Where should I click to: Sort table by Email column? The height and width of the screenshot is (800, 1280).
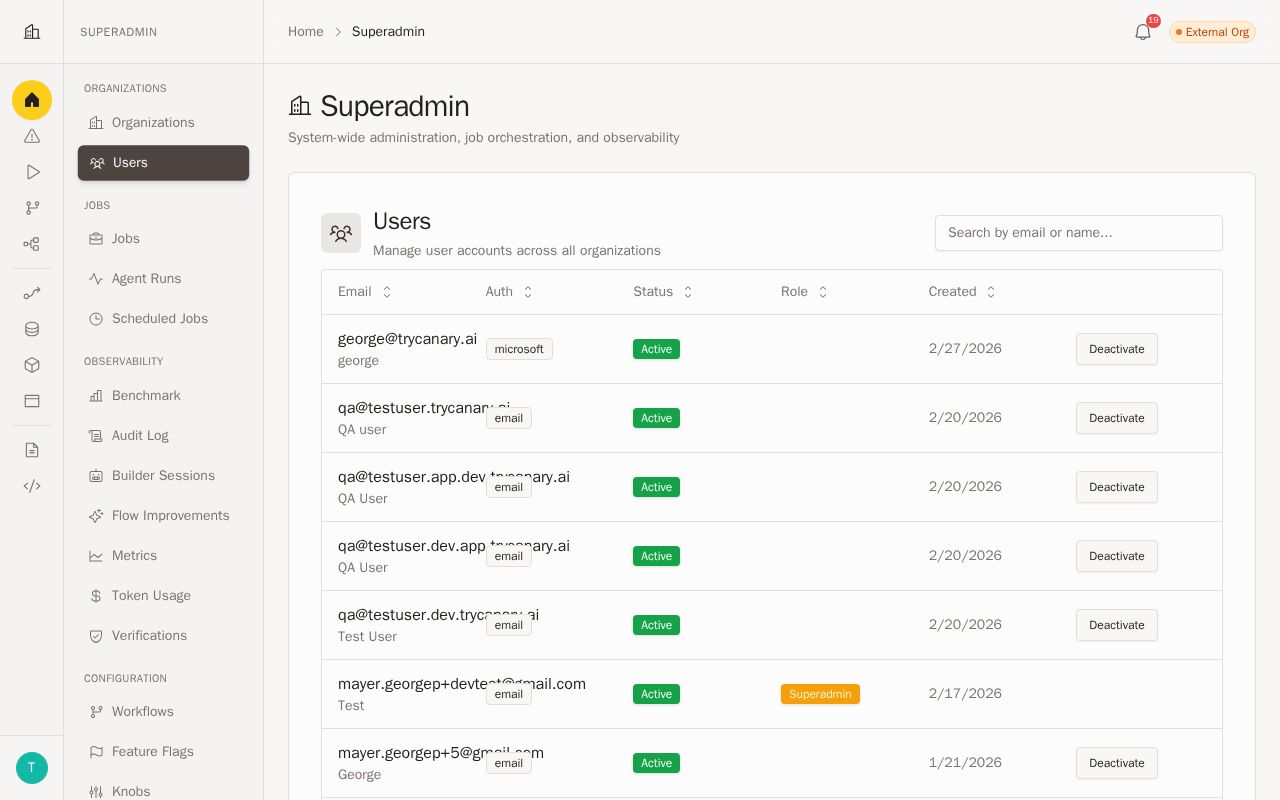pos(366,292)
